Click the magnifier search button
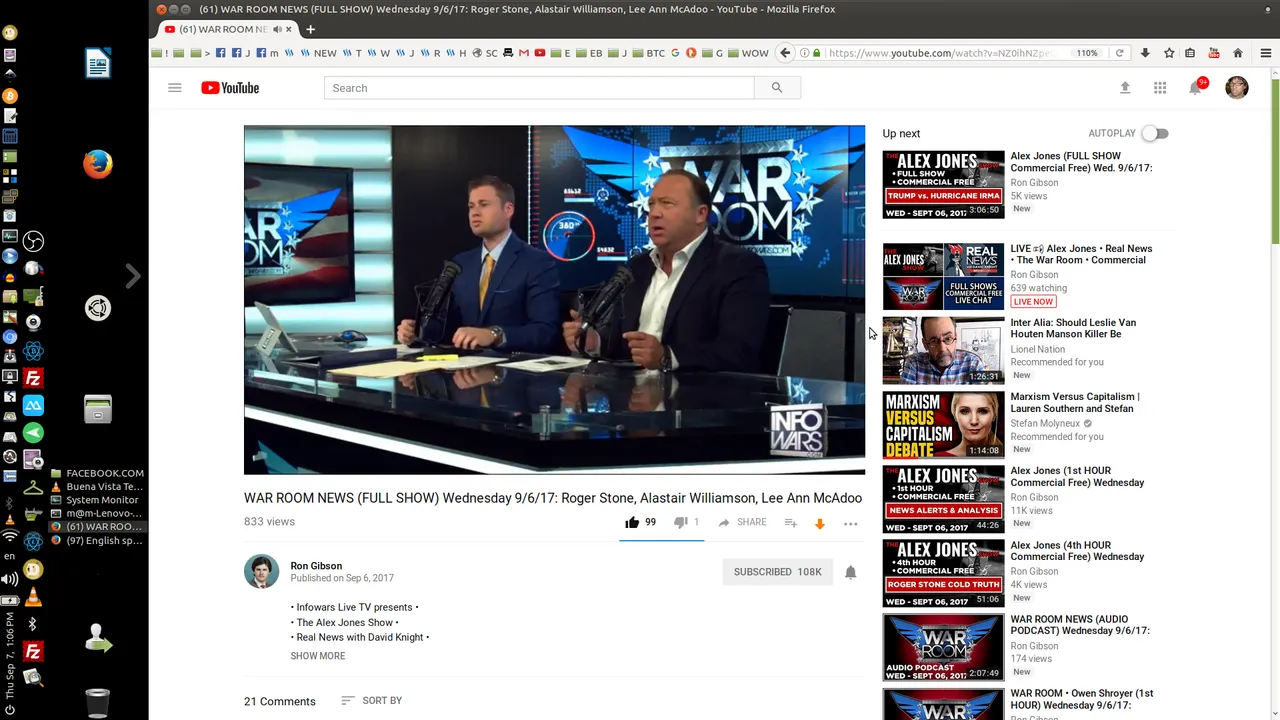 click(777, 88)
